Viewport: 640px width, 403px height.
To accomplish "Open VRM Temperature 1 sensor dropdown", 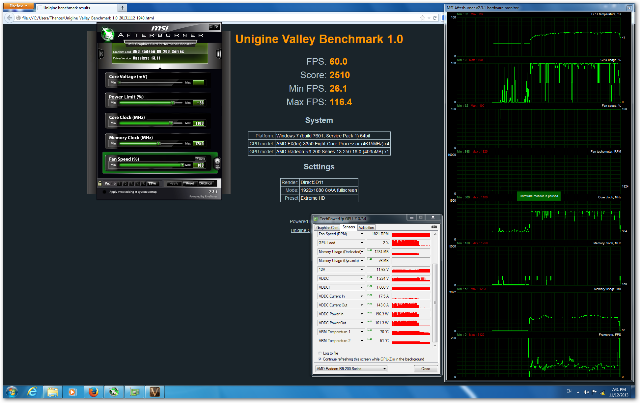I will 362,332.
